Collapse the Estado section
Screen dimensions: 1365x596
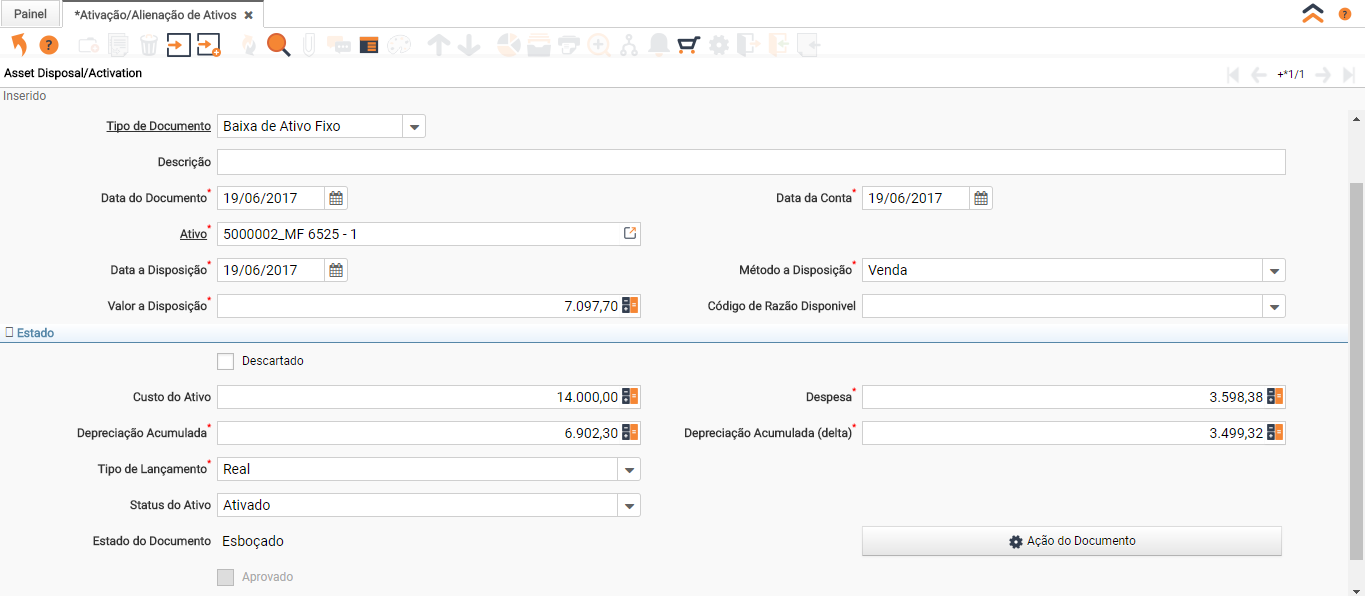point(30,333)
